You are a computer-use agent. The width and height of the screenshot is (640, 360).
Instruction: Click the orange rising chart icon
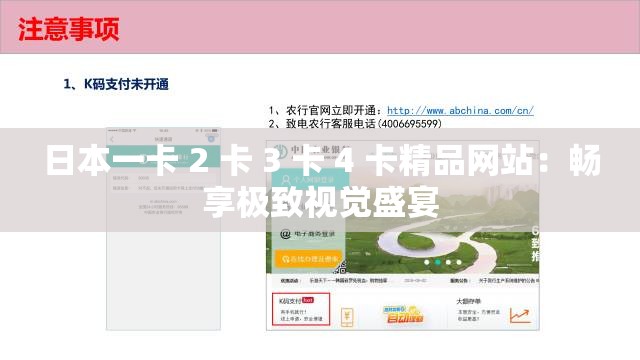click(520, 316)
